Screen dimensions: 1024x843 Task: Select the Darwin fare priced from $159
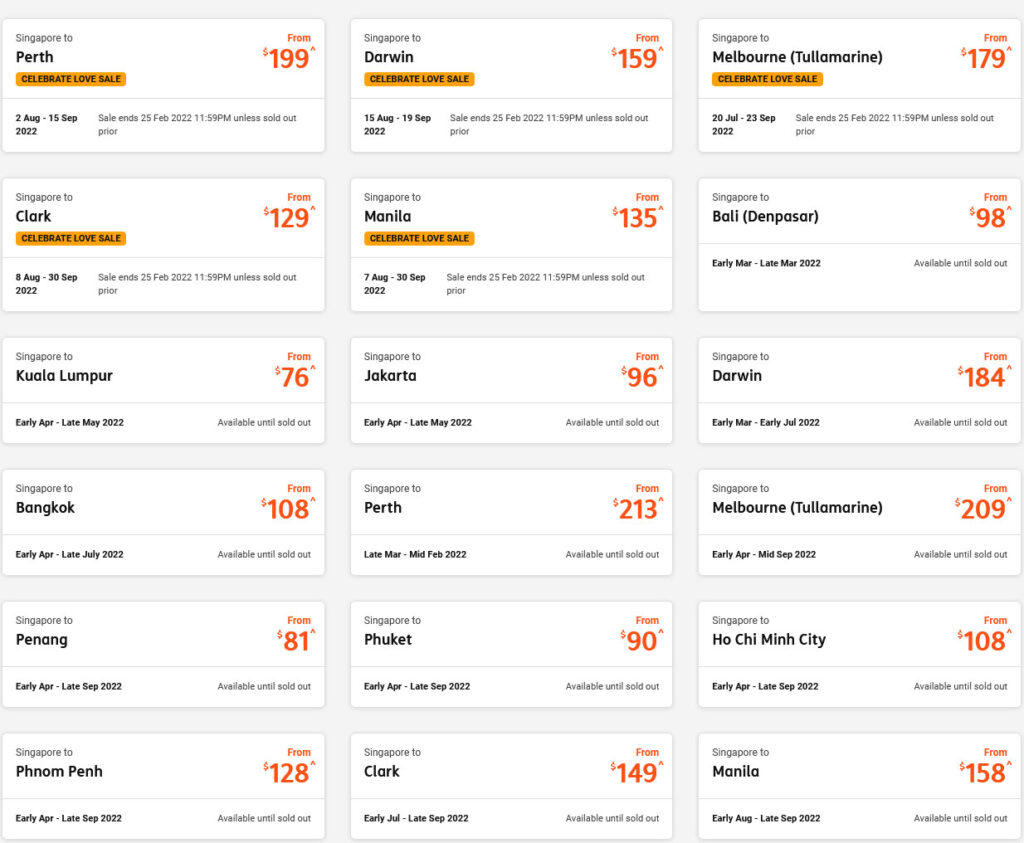[511, 58]
